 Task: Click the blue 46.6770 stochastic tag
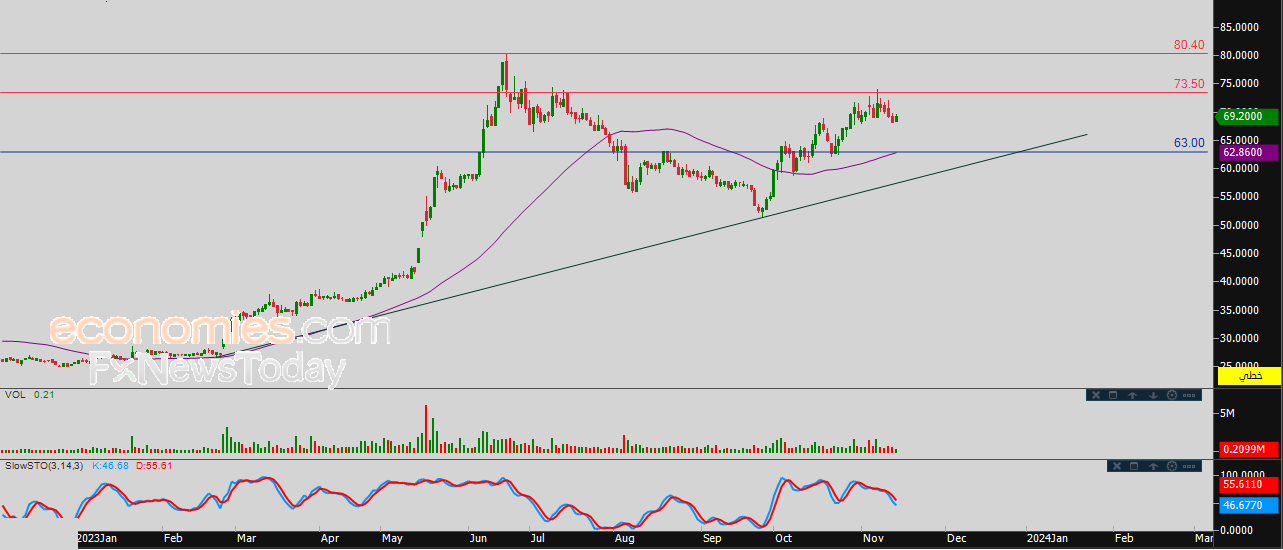coord(1248,506)
